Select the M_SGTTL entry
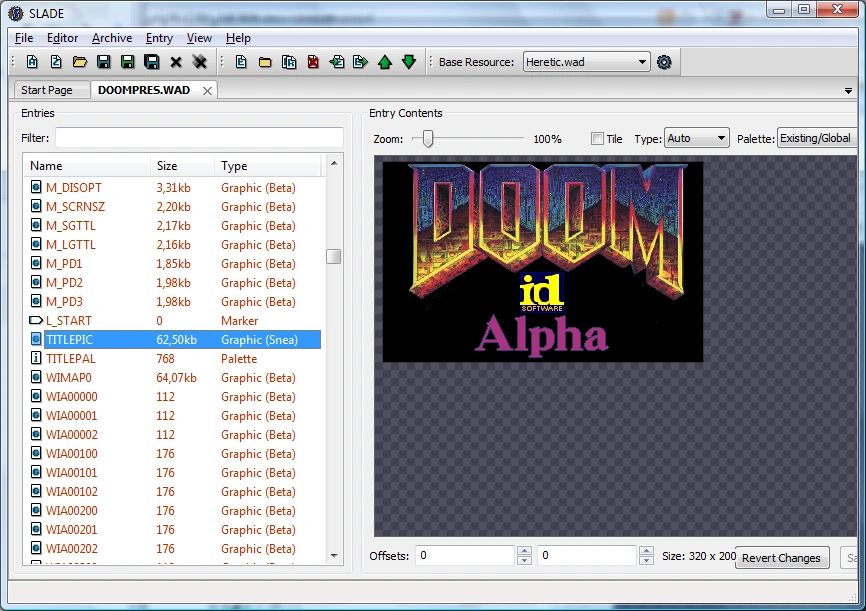This screenshot has width=866, height=611. (172, 225)
